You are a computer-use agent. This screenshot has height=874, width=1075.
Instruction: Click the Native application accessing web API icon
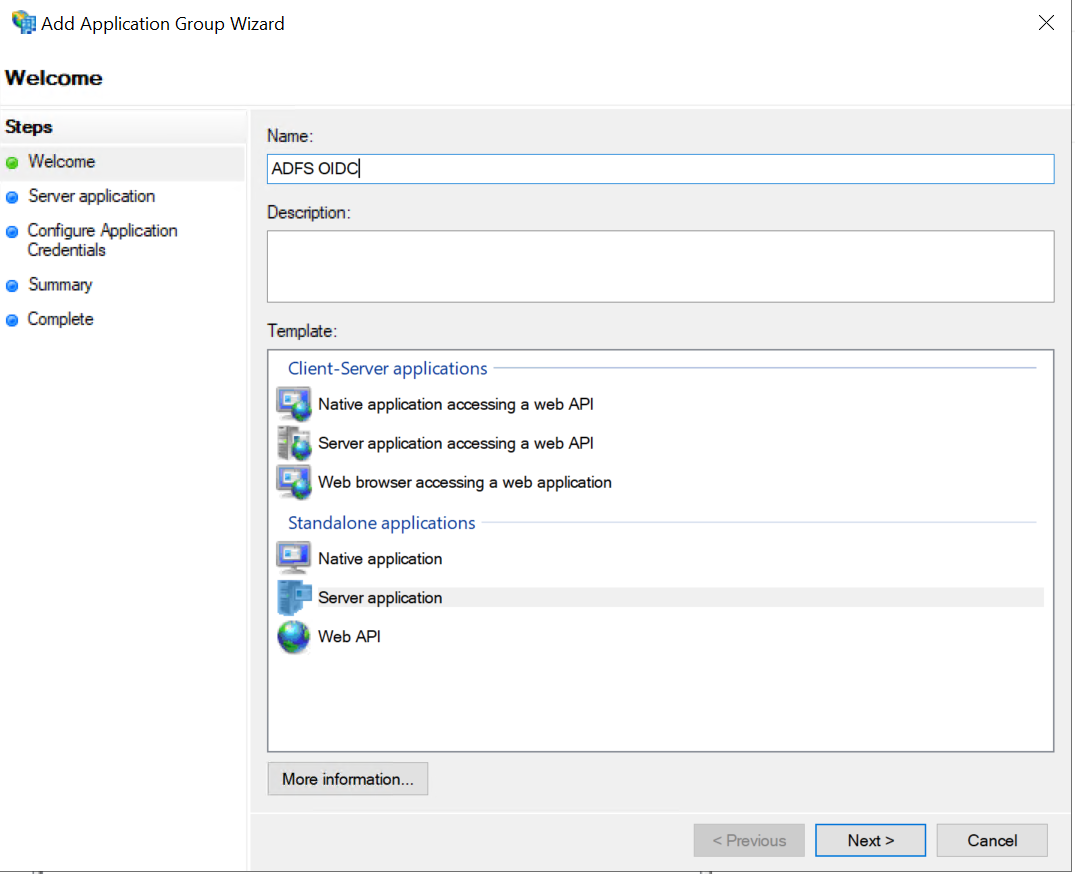coord(294,404)
